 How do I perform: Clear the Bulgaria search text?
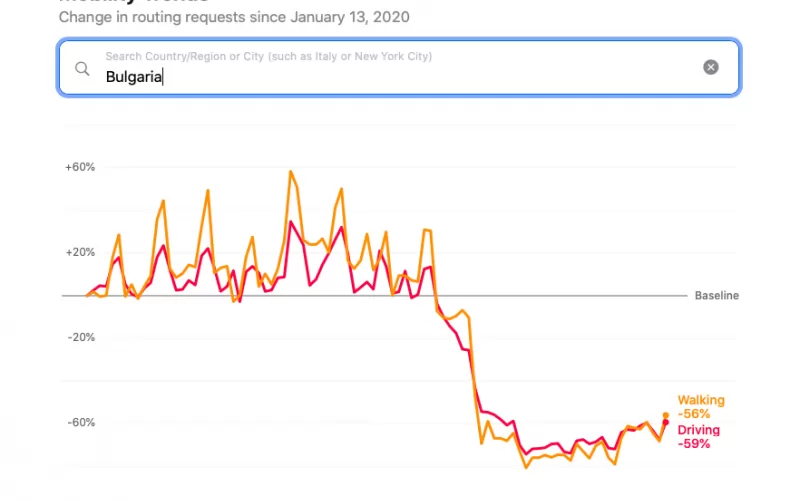(710, 67)
